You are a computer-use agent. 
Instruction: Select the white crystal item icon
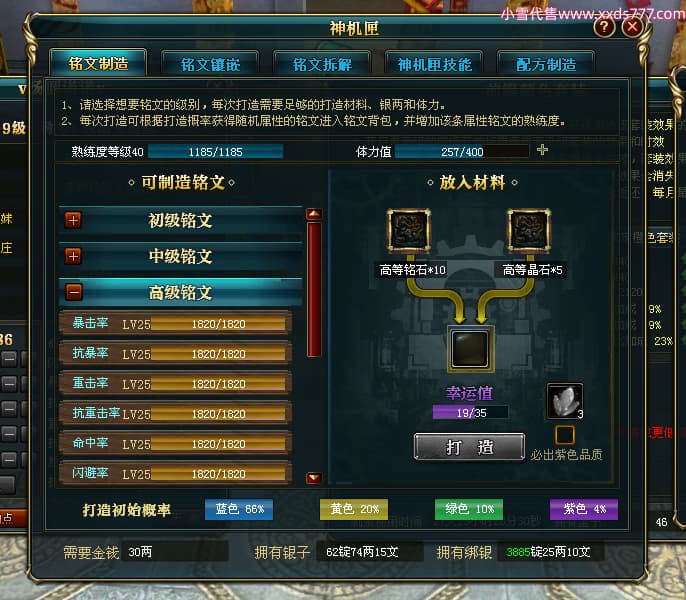pyautogui.click(x=565, y=401)
